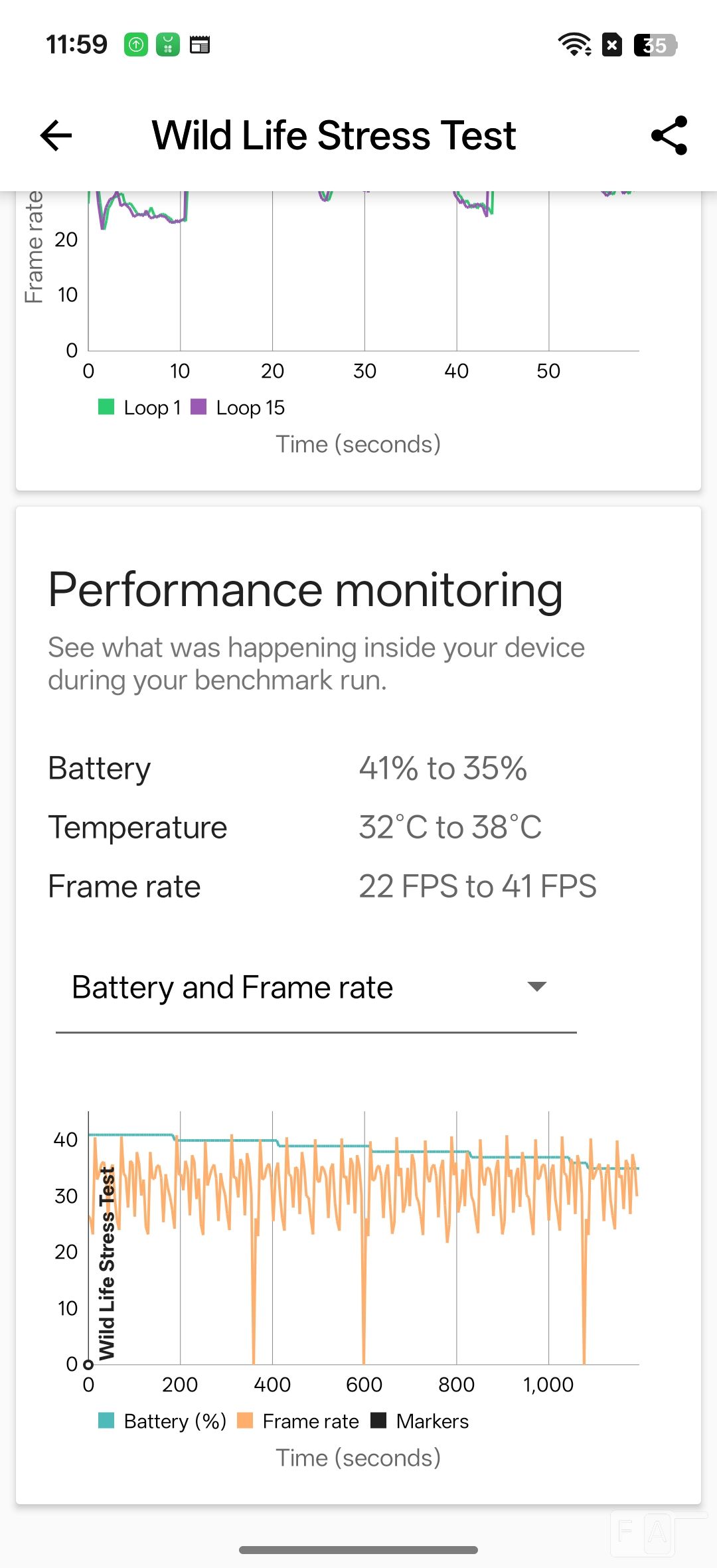717x1568 pixels.
Task: Click the dropdown arrow beside chart selector
Action: point(536,986)
